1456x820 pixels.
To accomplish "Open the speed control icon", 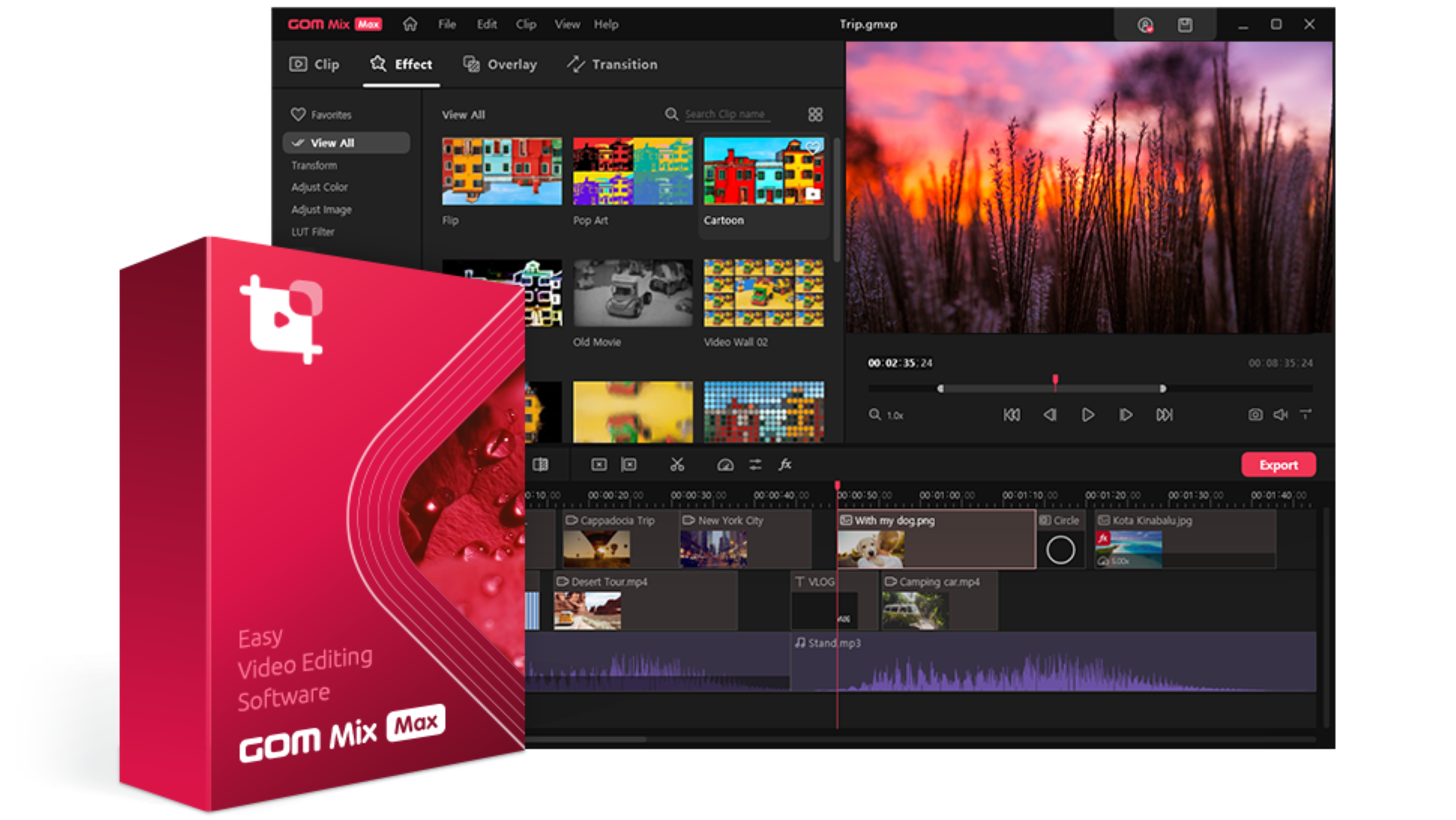I will (x=725, y=465).
